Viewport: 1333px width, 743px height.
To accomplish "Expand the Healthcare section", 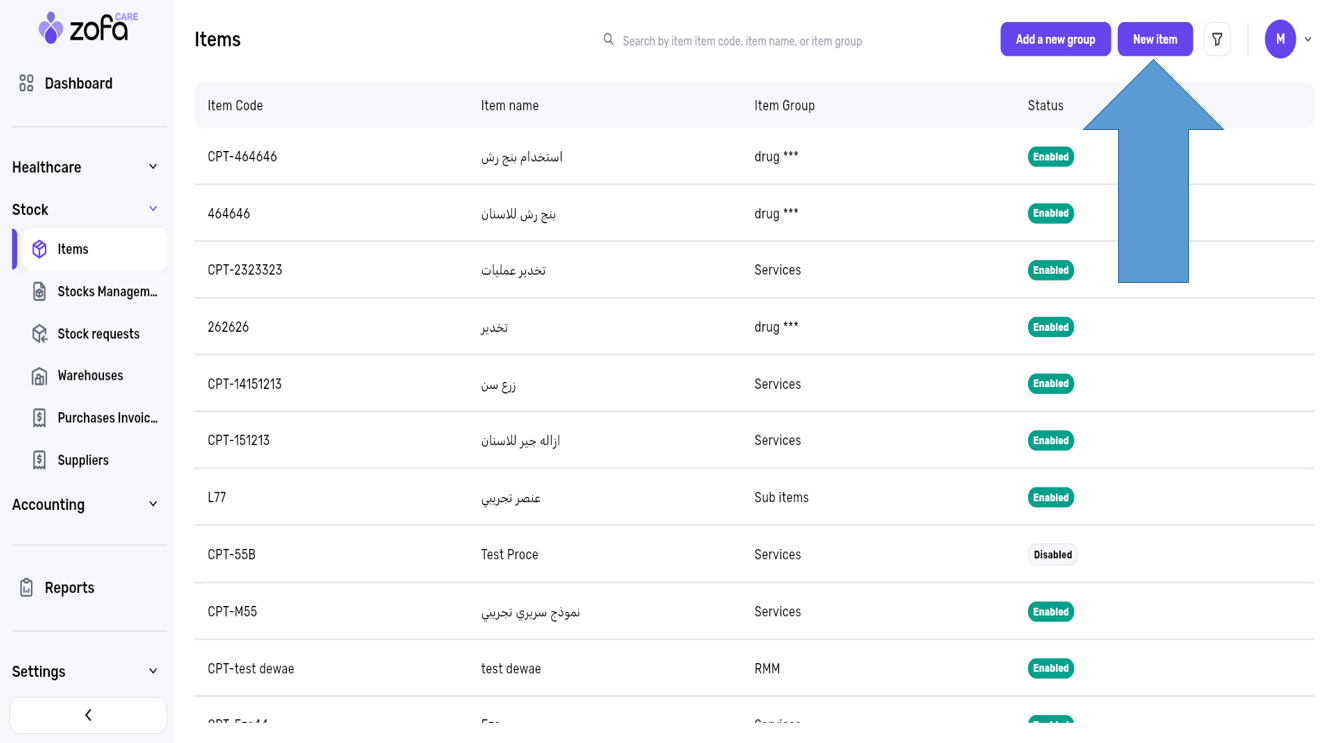I will pos(153,167).
